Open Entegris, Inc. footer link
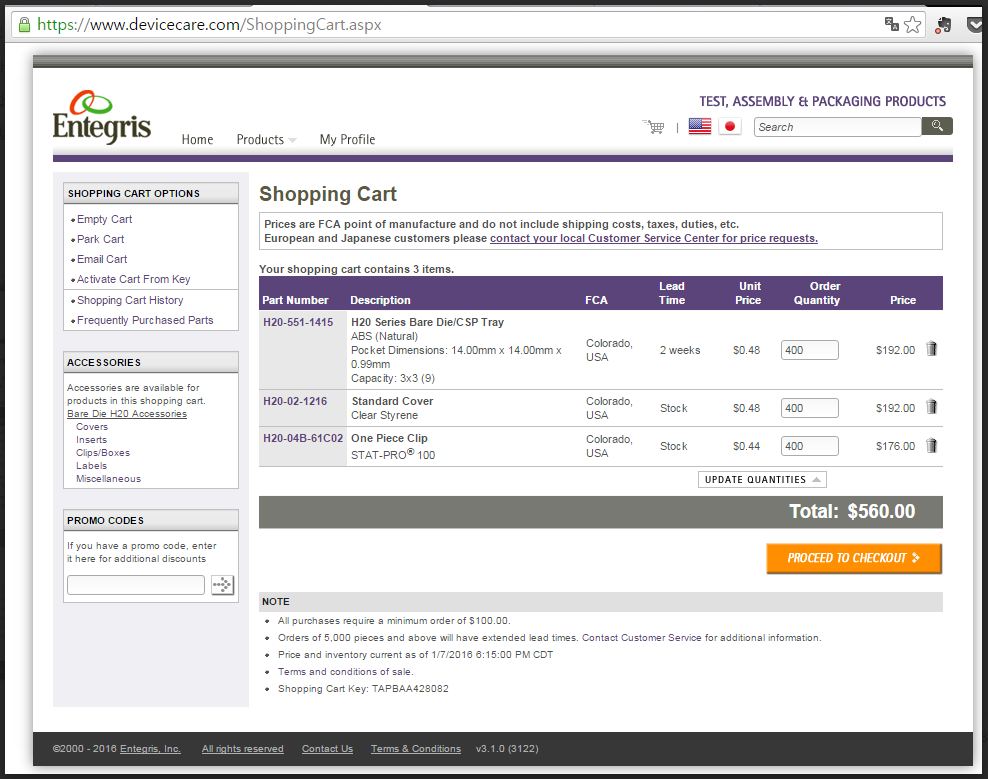This screenshot has height=779, width=988. (x=150, y=749)
